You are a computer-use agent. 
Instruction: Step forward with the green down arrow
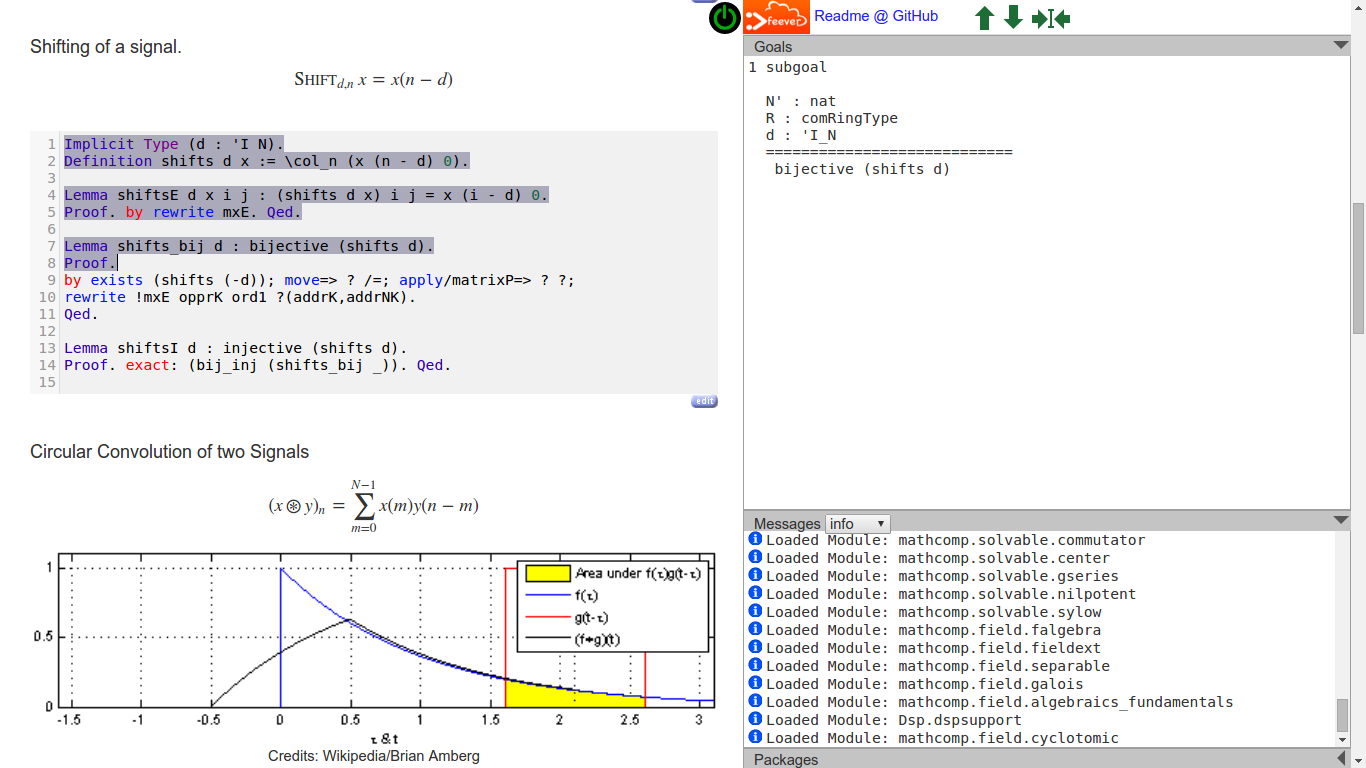(x=1013, y=18)
